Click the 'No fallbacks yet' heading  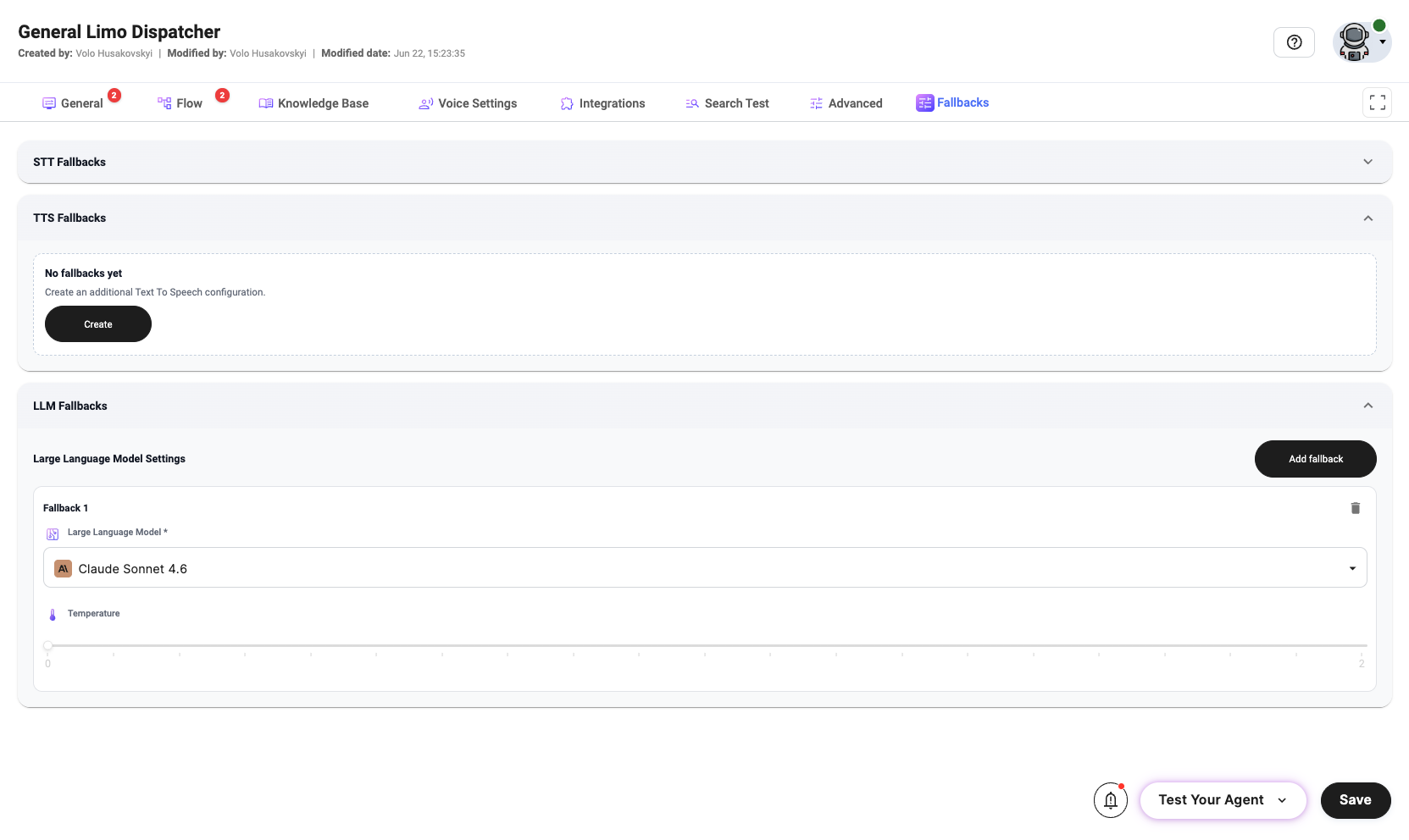coord(83,274)
